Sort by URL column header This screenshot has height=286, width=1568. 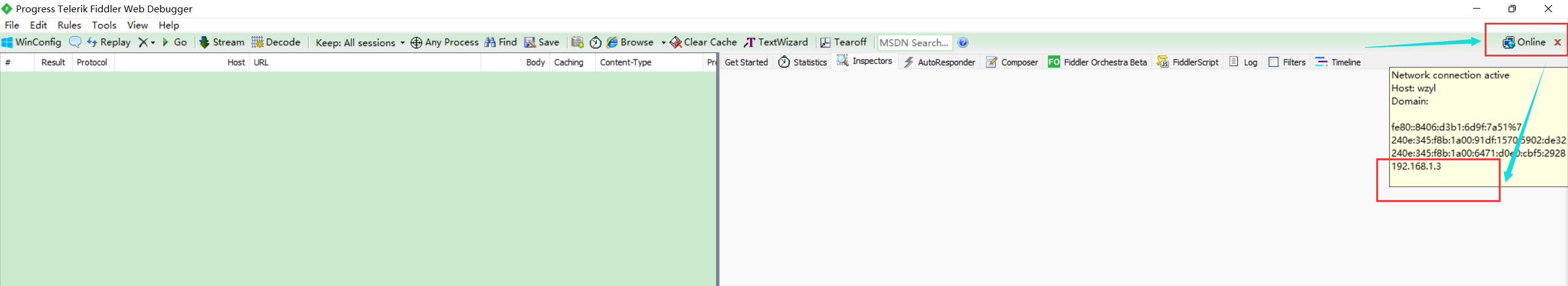365,62
